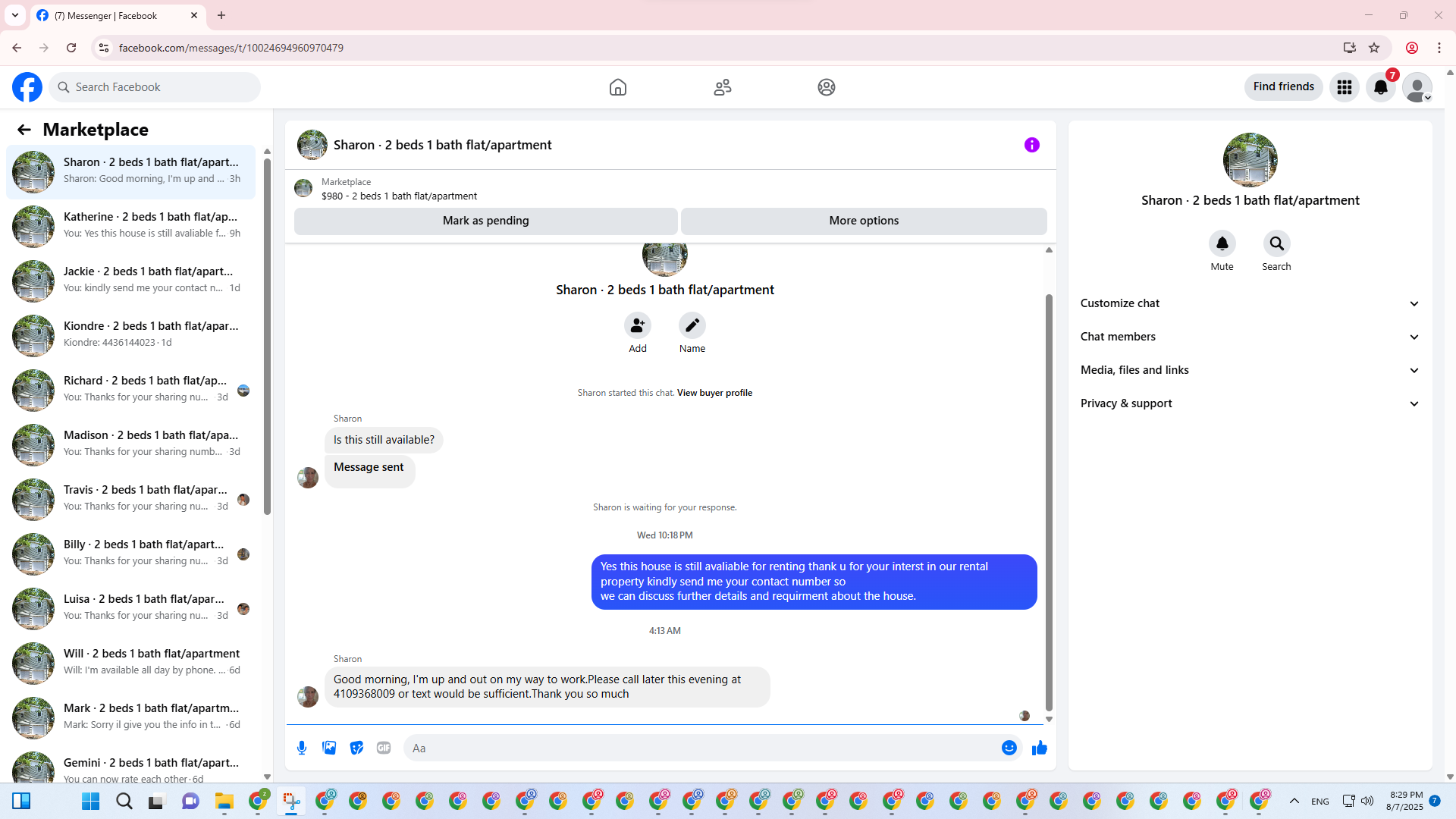Open the Will conversation
The width and height of the screenshot is (1456, 819).
pos(130,662)
